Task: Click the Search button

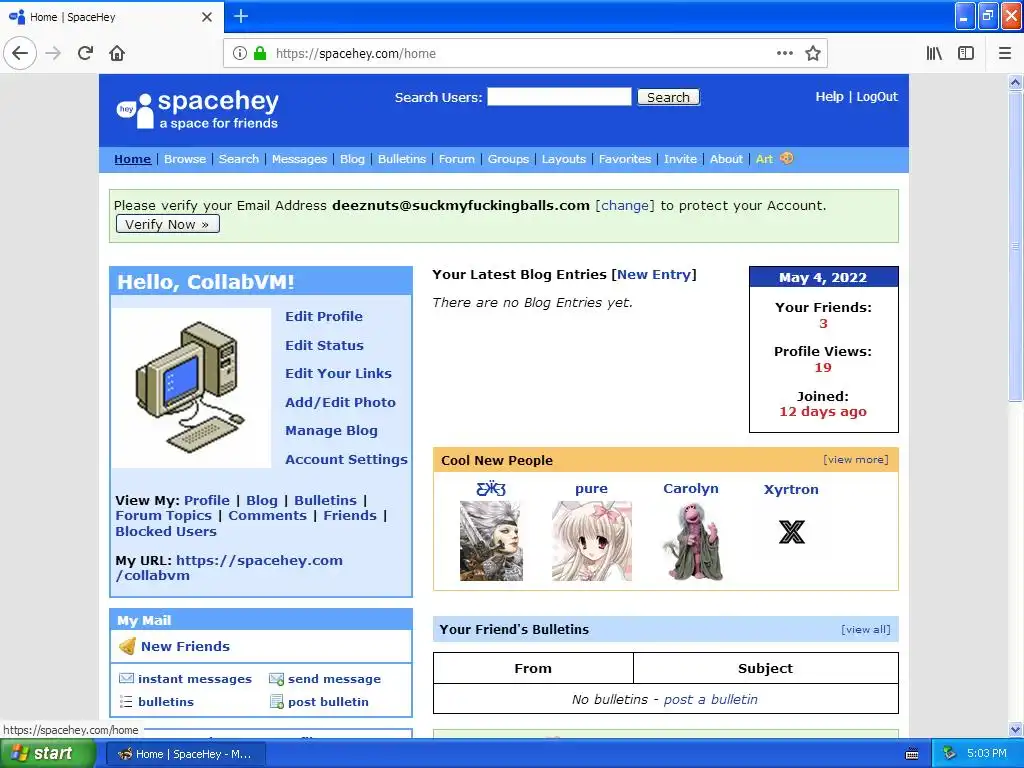Action: pos(668,97)
